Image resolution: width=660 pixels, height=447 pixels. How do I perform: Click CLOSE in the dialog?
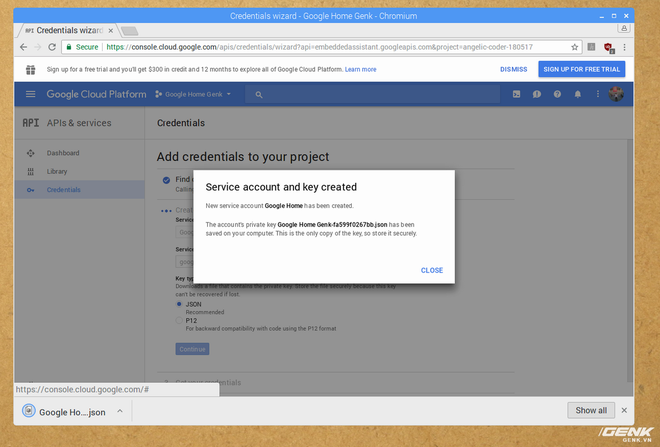432,270
